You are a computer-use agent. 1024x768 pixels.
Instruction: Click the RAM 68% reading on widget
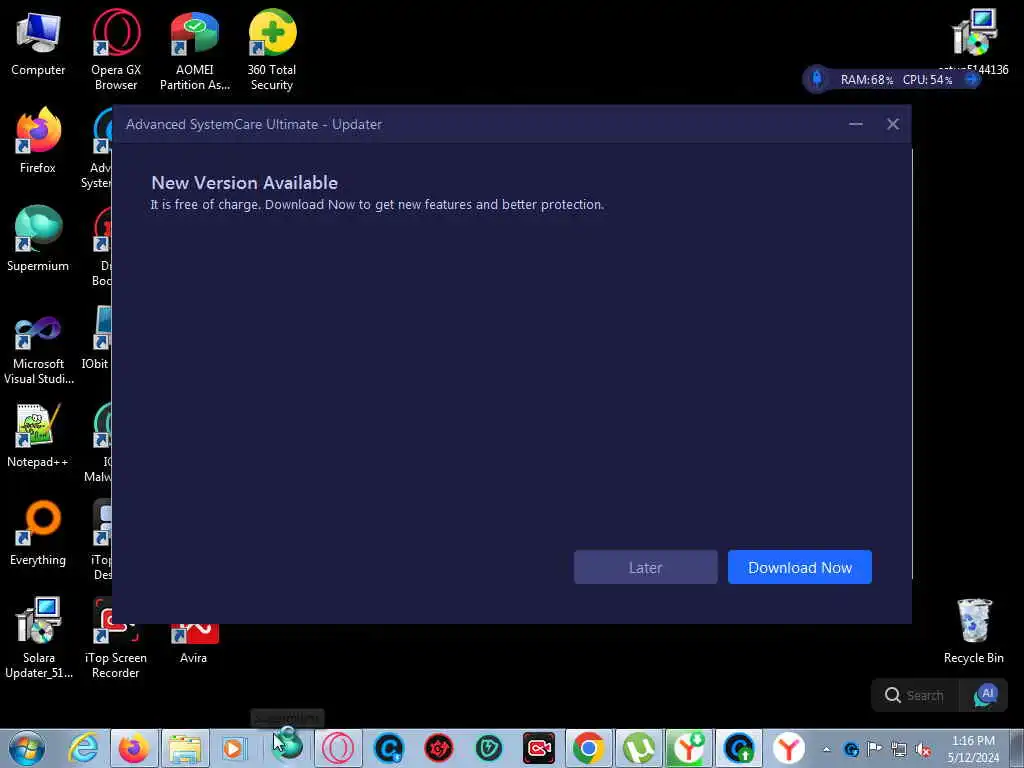click(x=867, y=80)
